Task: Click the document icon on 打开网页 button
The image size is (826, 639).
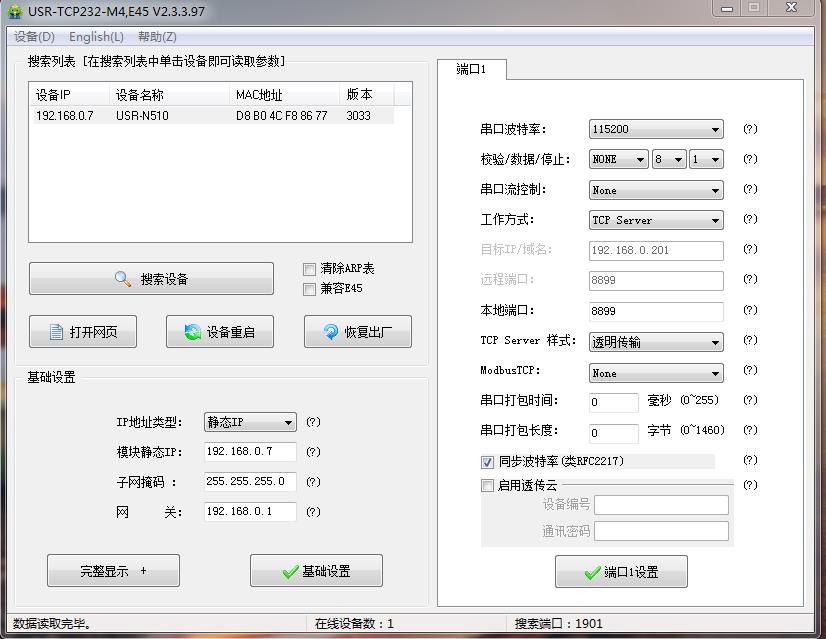Action: pos(56,333)
